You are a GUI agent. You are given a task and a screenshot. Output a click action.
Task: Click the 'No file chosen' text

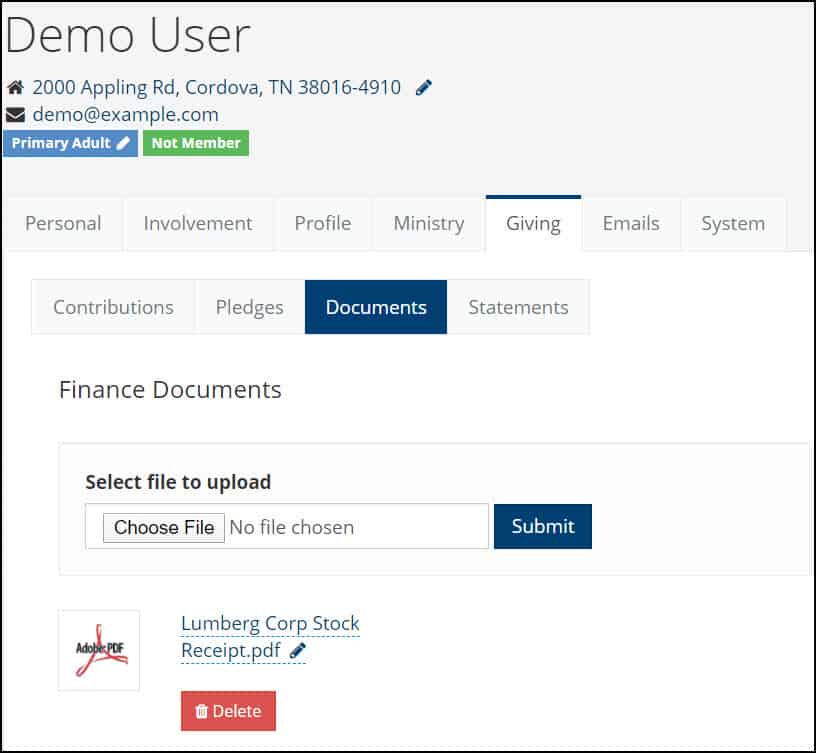[x=292, y=528]
